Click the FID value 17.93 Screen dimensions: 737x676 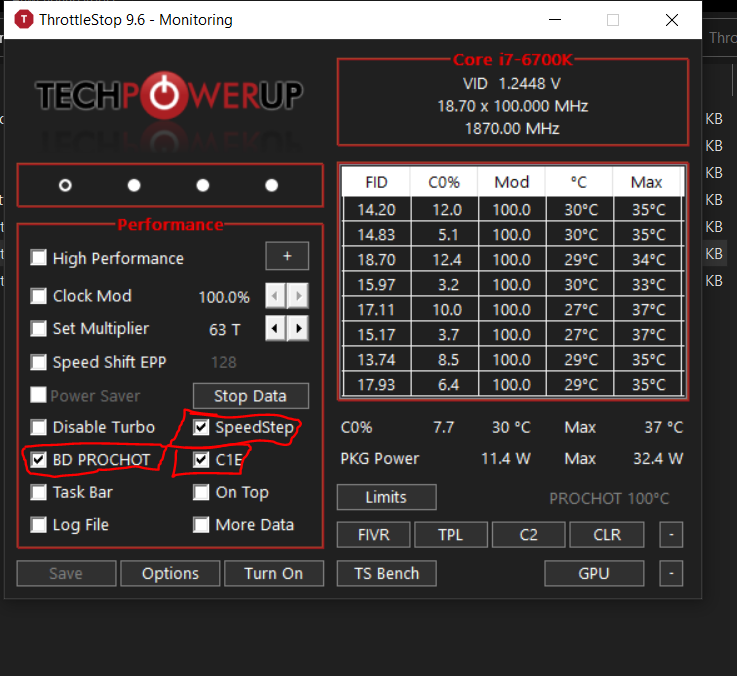coord(377,385)
